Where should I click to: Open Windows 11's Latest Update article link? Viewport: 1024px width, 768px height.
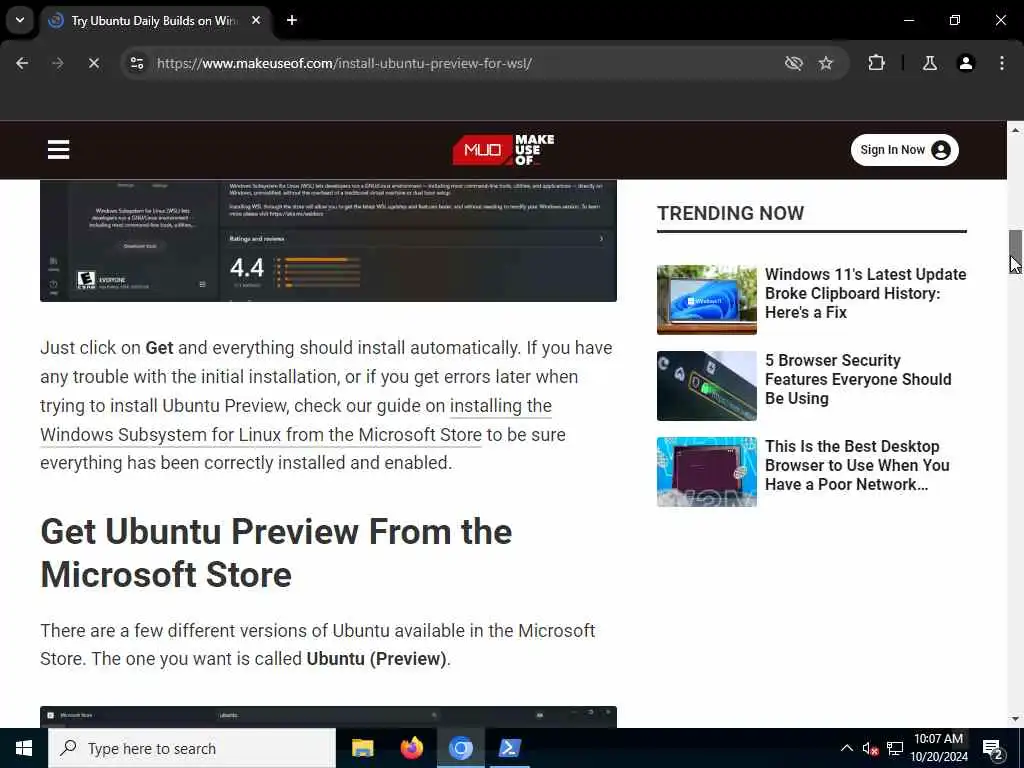865,293
